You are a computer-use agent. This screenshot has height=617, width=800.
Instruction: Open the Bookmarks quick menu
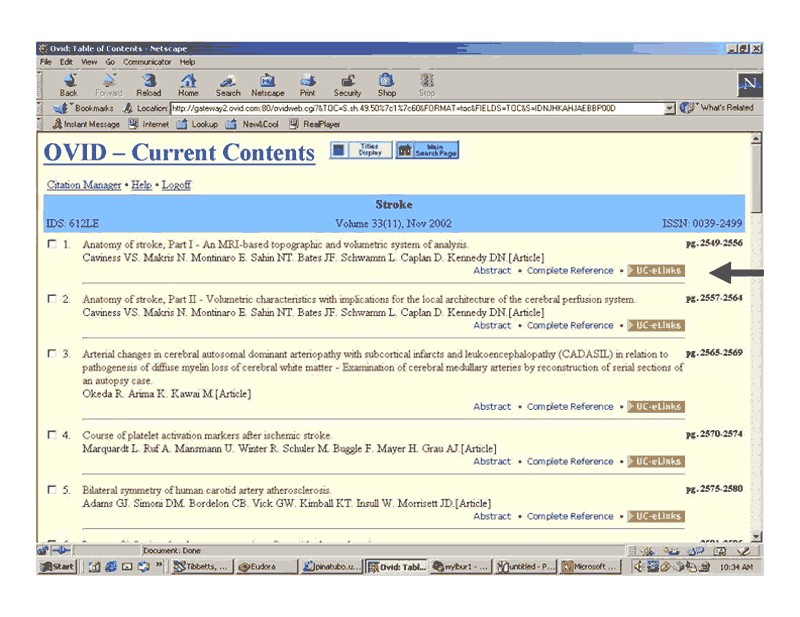click(x=83, y=108)
